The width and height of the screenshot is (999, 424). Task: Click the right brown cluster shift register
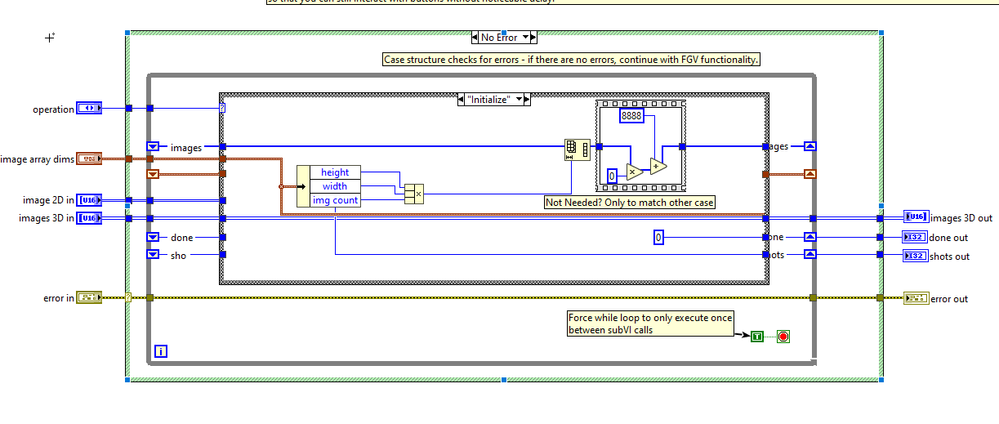pyautogui.click(x=810, y=173)
